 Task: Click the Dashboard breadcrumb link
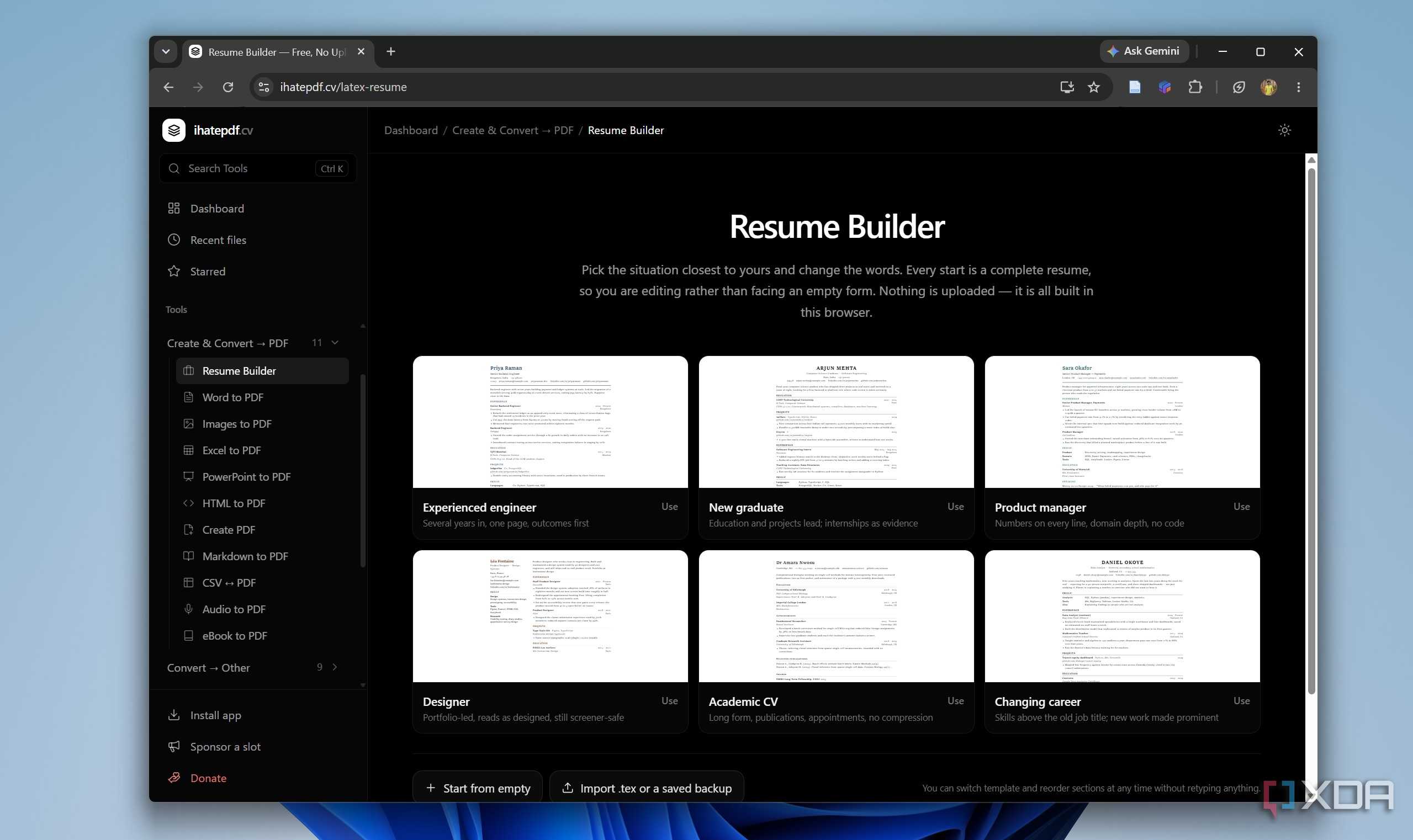[x=411, y=130]
